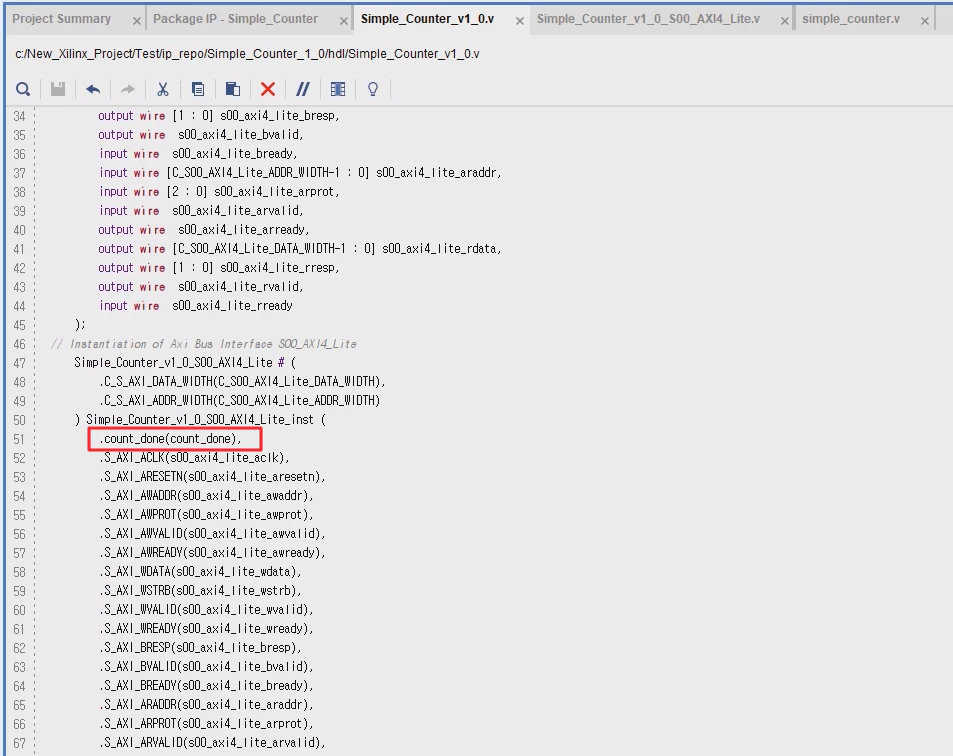Click the file path text
The width and height of the screenshot is (953, 756).
click(x=247, y=54)
